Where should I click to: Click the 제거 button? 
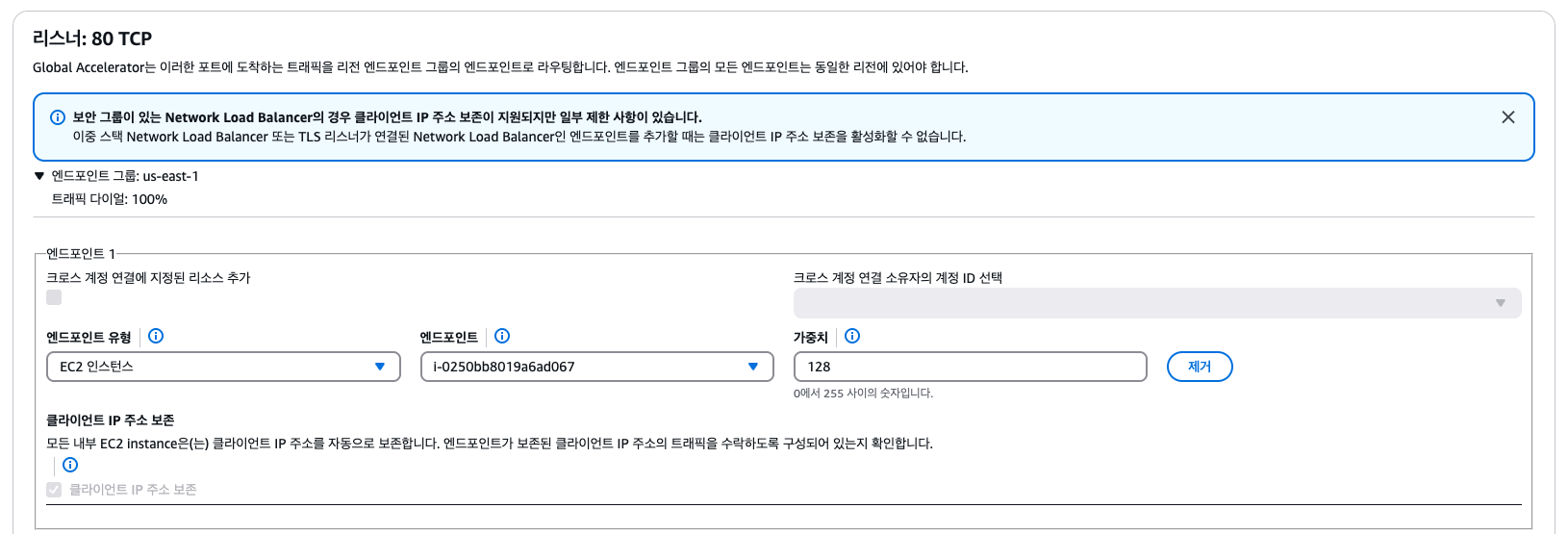pos(1200,367)
